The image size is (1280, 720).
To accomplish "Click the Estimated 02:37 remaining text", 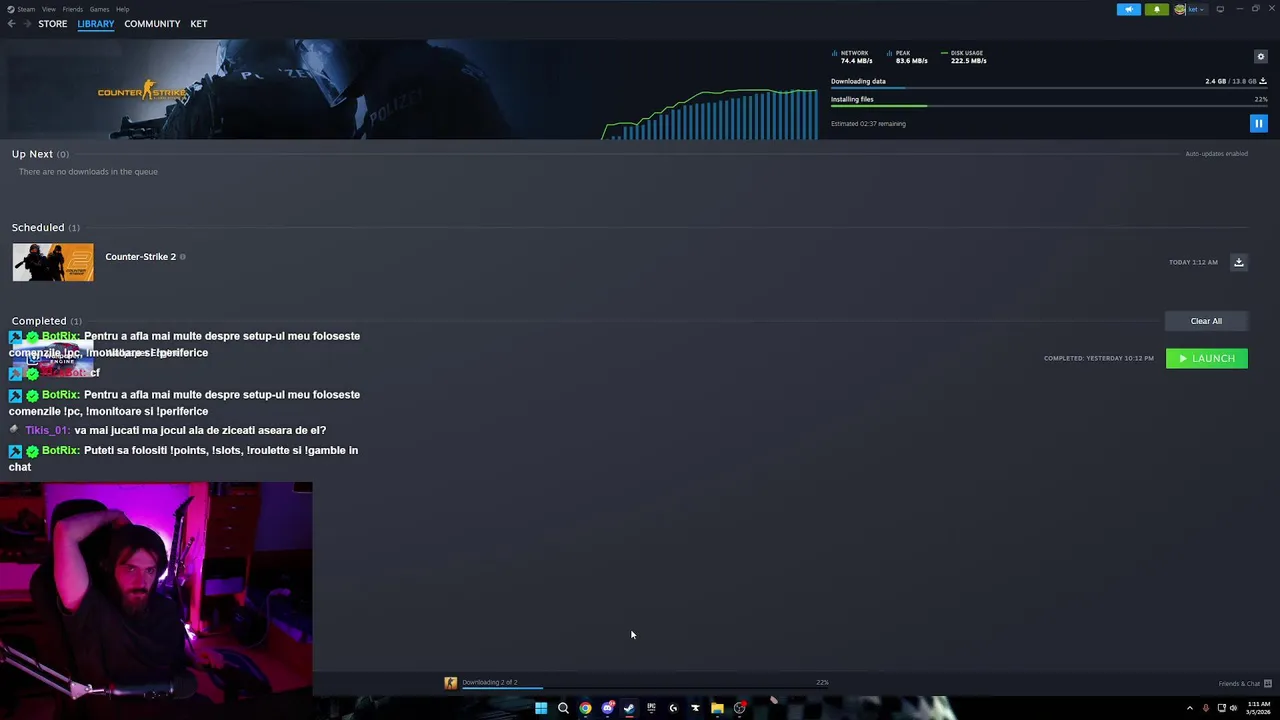I will (868, 124).
